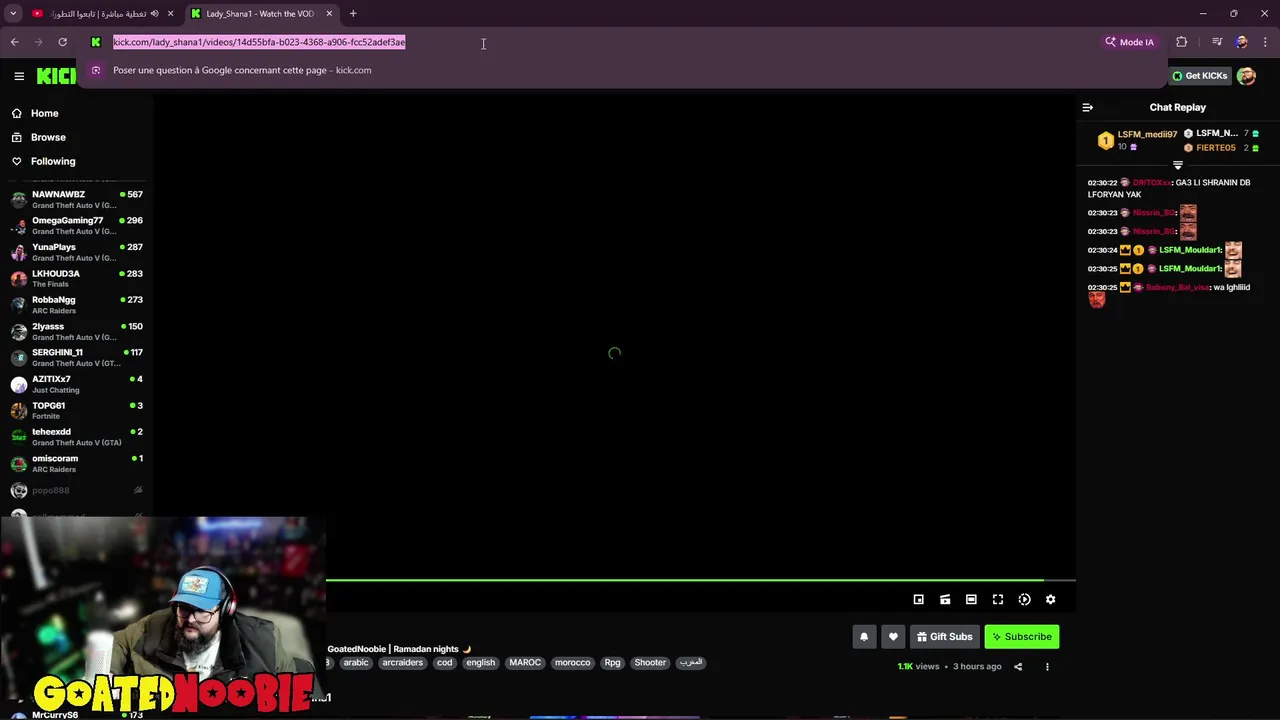Open LKHOUD3A channel in sidebar
1280x720 pixels.
(76, 279)
